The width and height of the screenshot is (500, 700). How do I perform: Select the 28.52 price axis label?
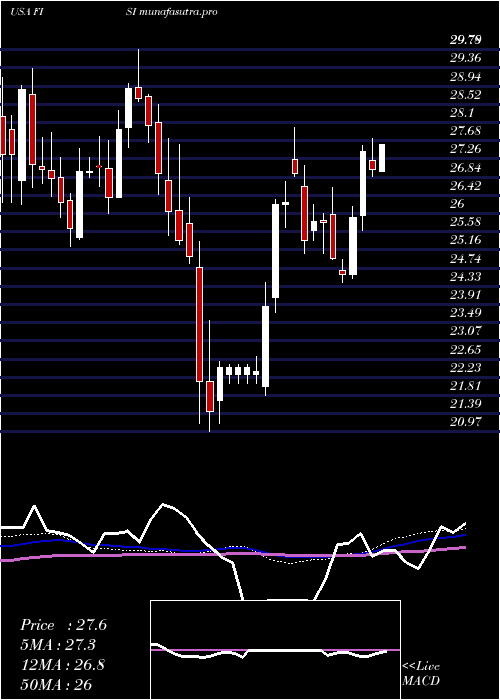(x=466, y=95)
